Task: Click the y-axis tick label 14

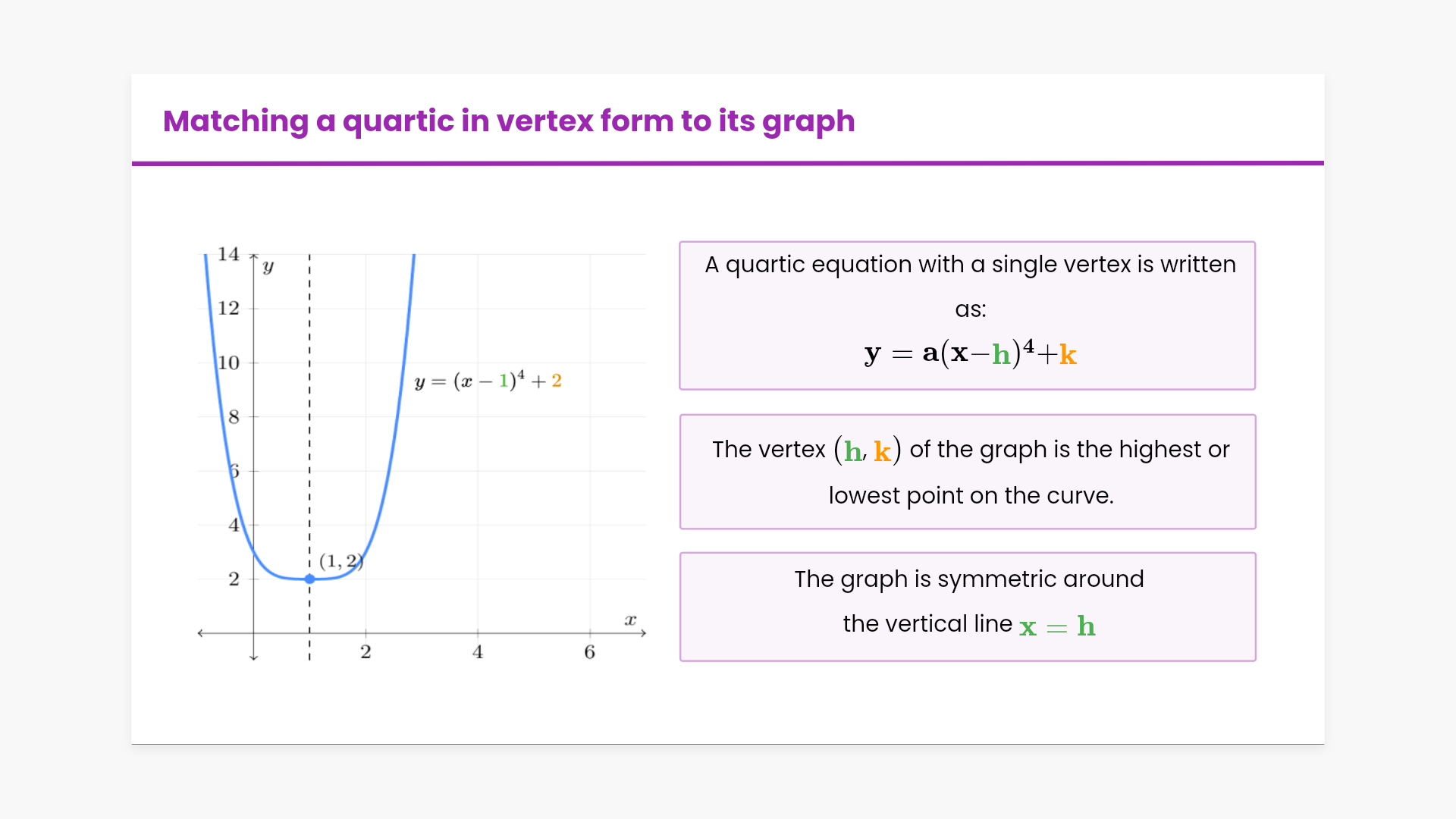Action: pyautogui.click(x=228, y=254)
